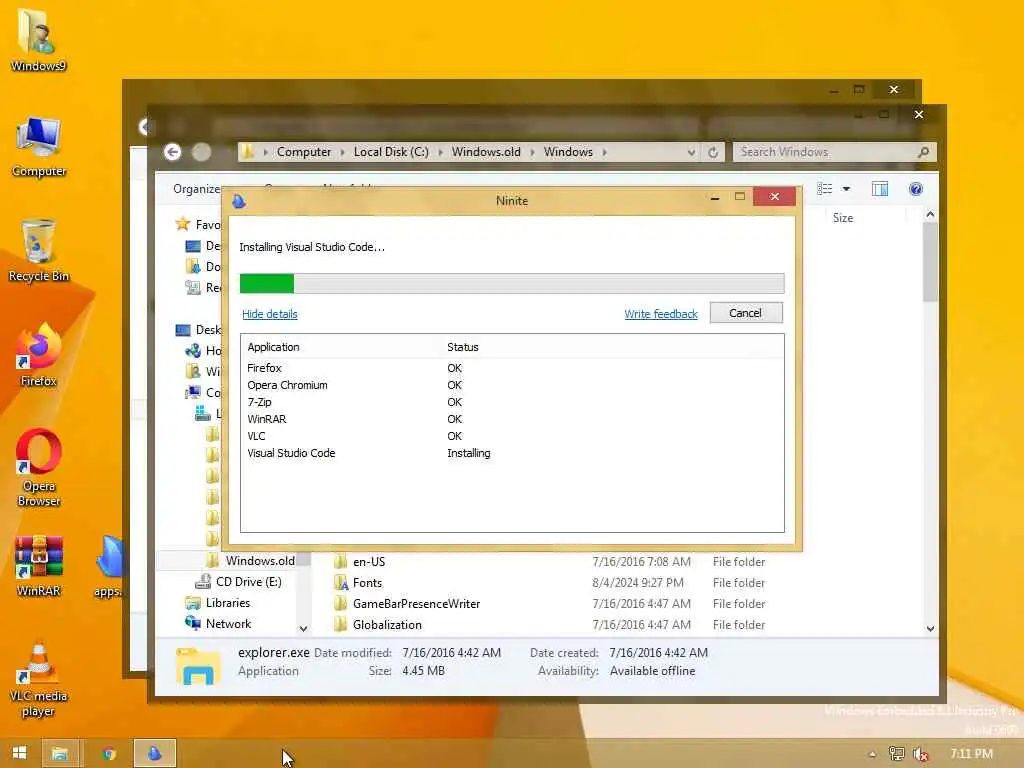Click the file list scroll down arrow
1024x768 pixels.
point(931,628)
